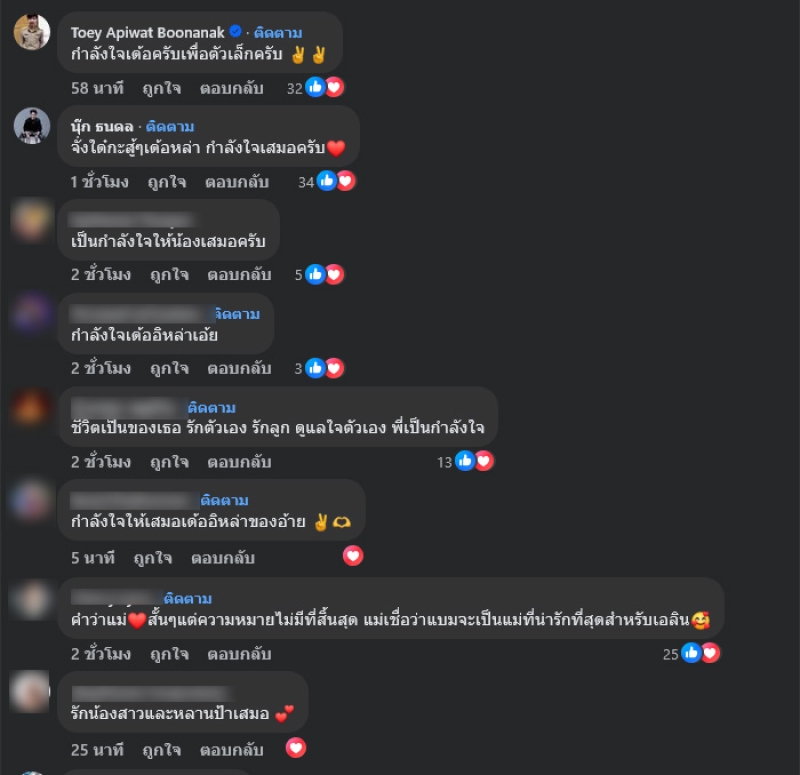Reply to the 5 นาที comment
800x775 pixels.
point(222,558)
